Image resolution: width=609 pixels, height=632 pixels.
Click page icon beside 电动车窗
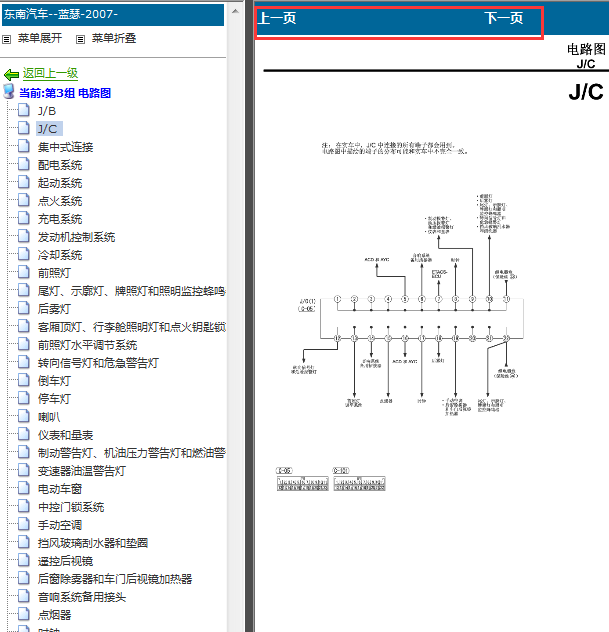(x=24, y=488)
